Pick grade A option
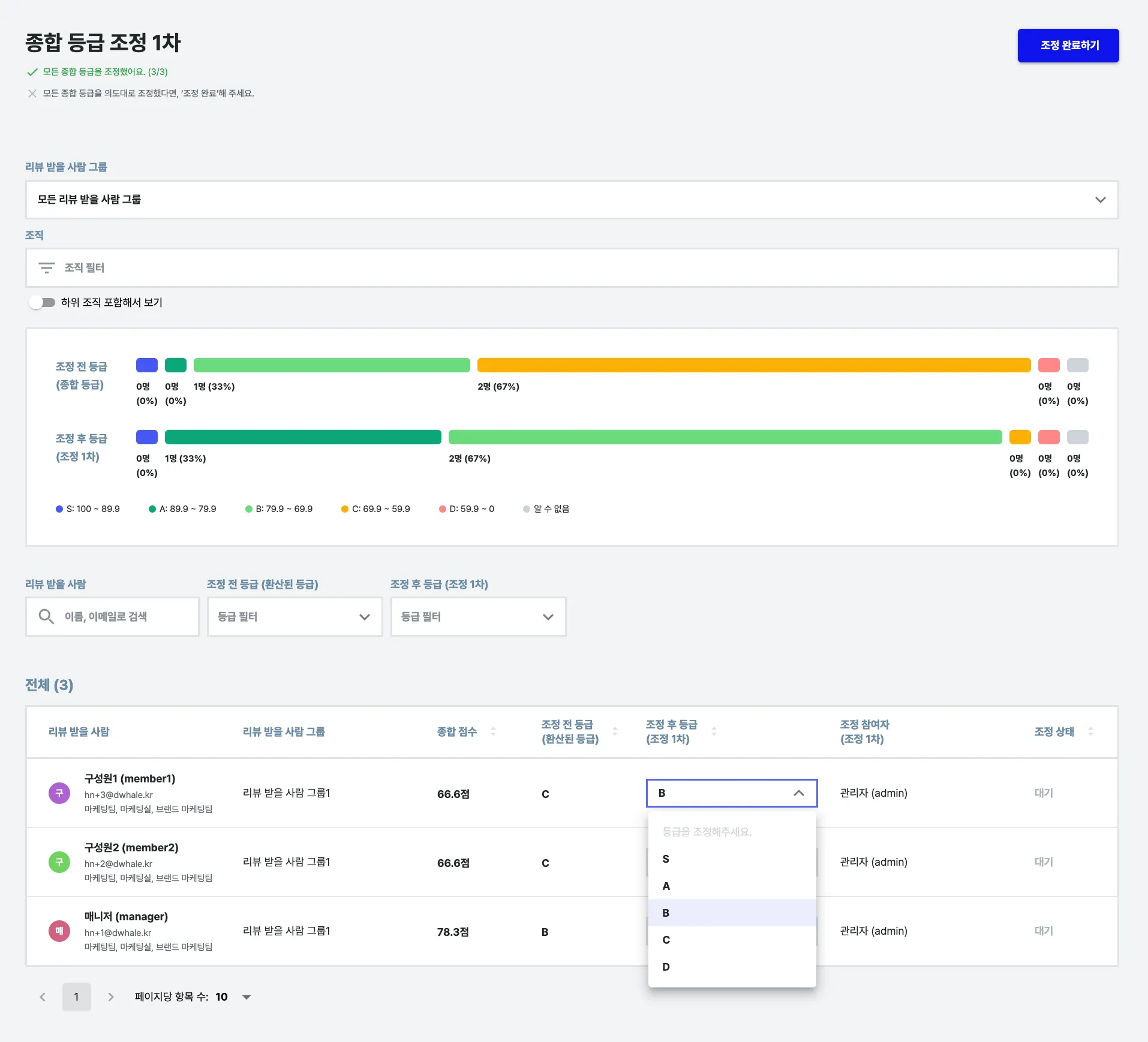 click(732, 886)
